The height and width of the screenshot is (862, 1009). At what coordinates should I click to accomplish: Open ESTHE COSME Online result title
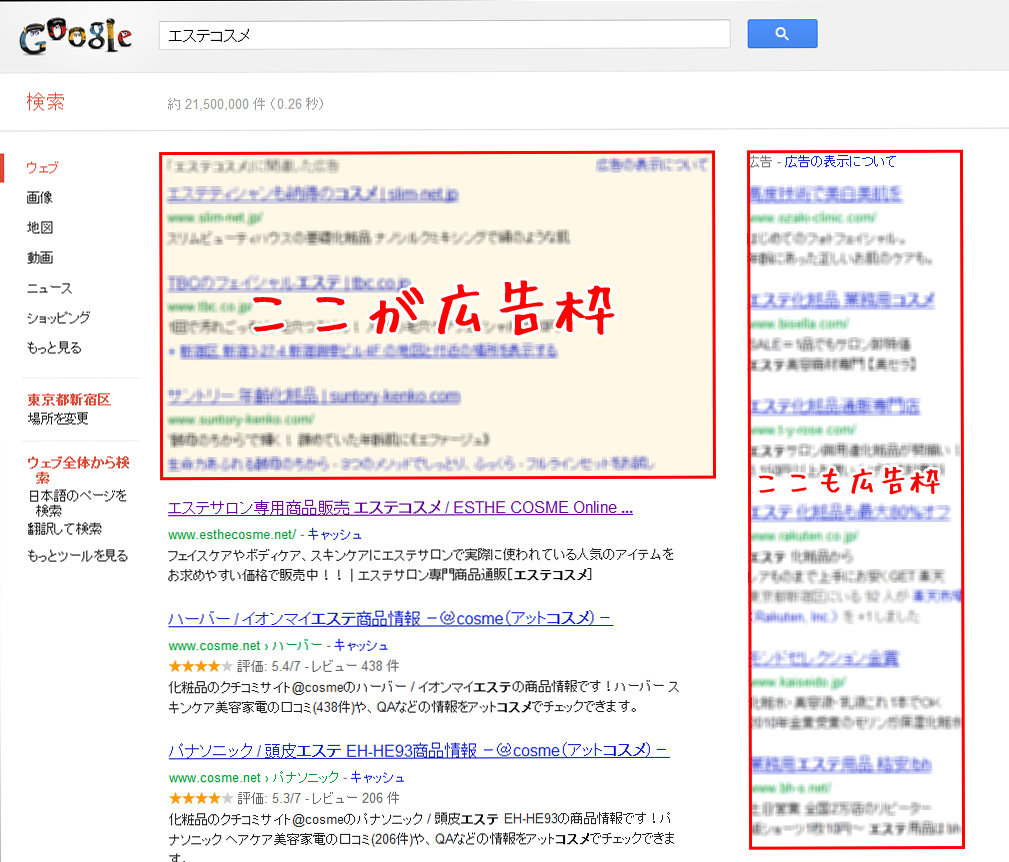click(400, 507)
